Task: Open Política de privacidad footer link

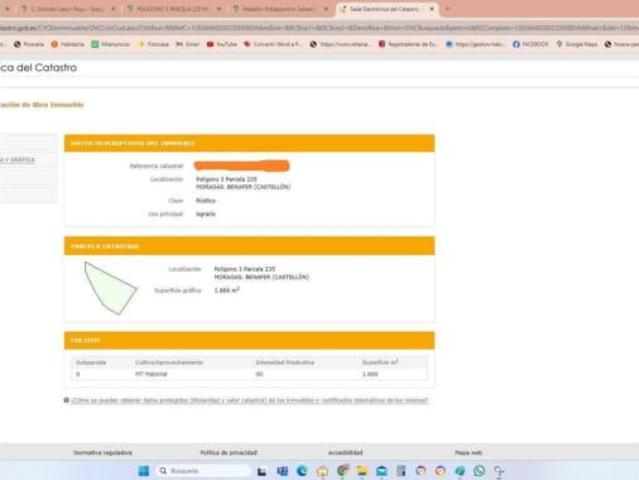Action: click(229, 453)
